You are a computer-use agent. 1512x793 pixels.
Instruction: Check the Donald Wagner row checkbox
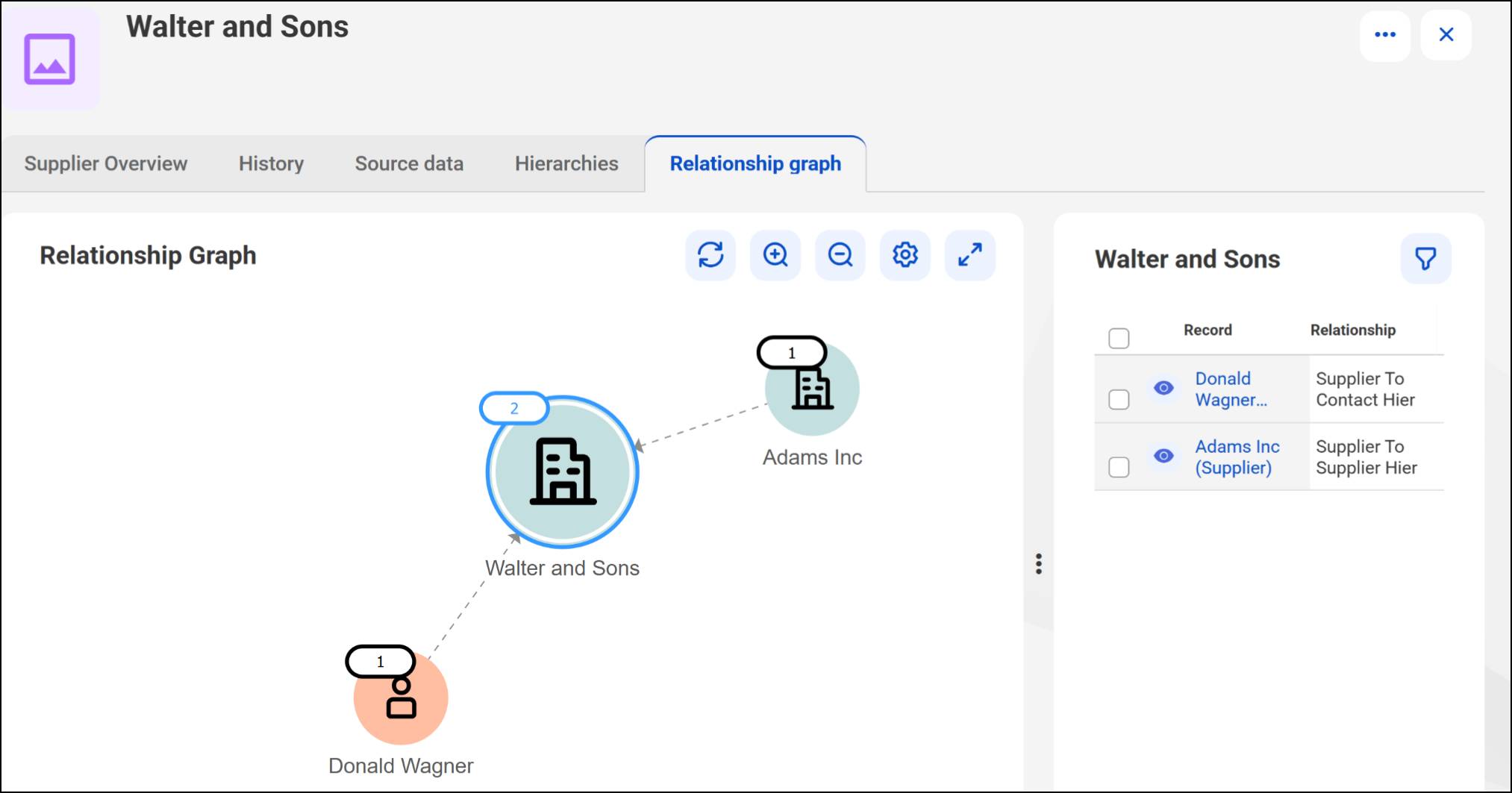pos(1119,400)
